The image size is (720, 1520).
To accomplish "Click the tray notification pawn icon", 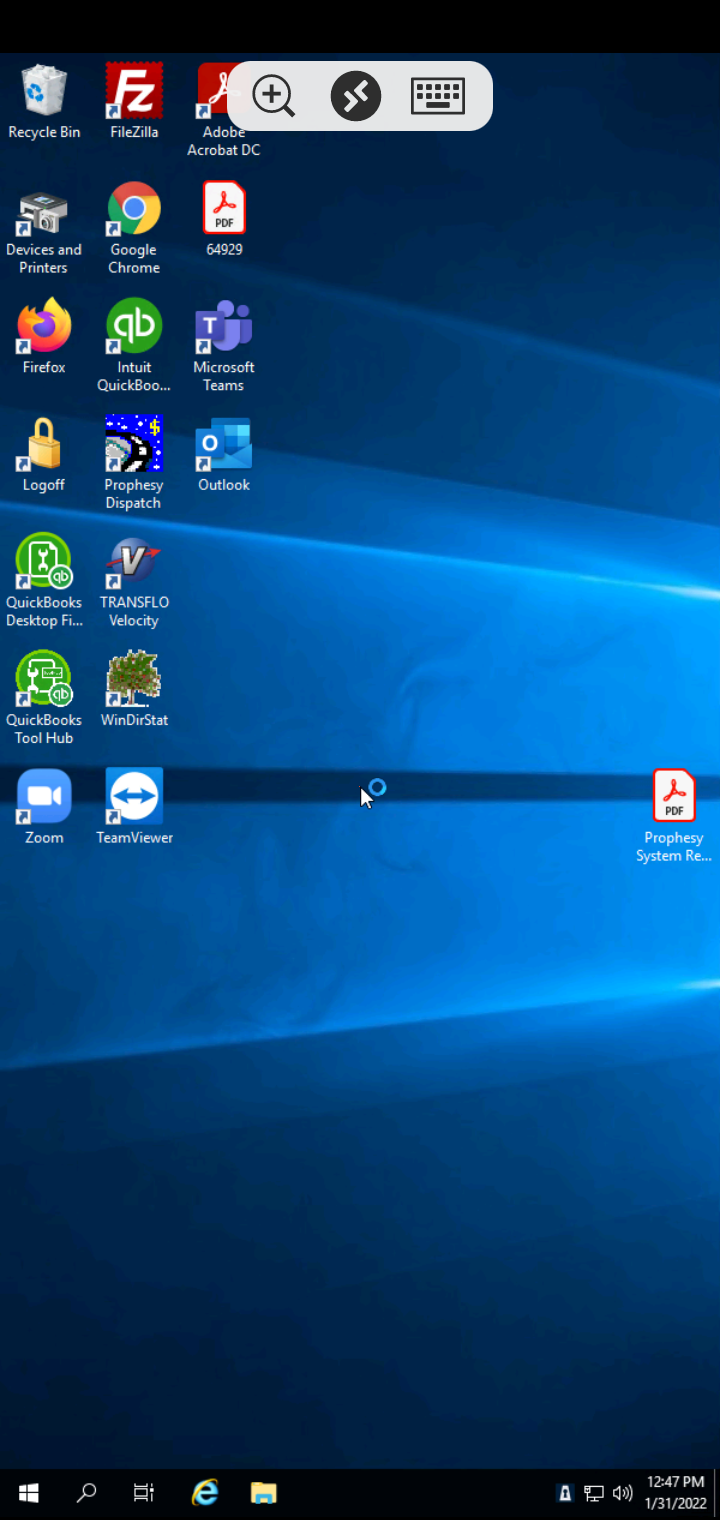I will click(565, 1494).
